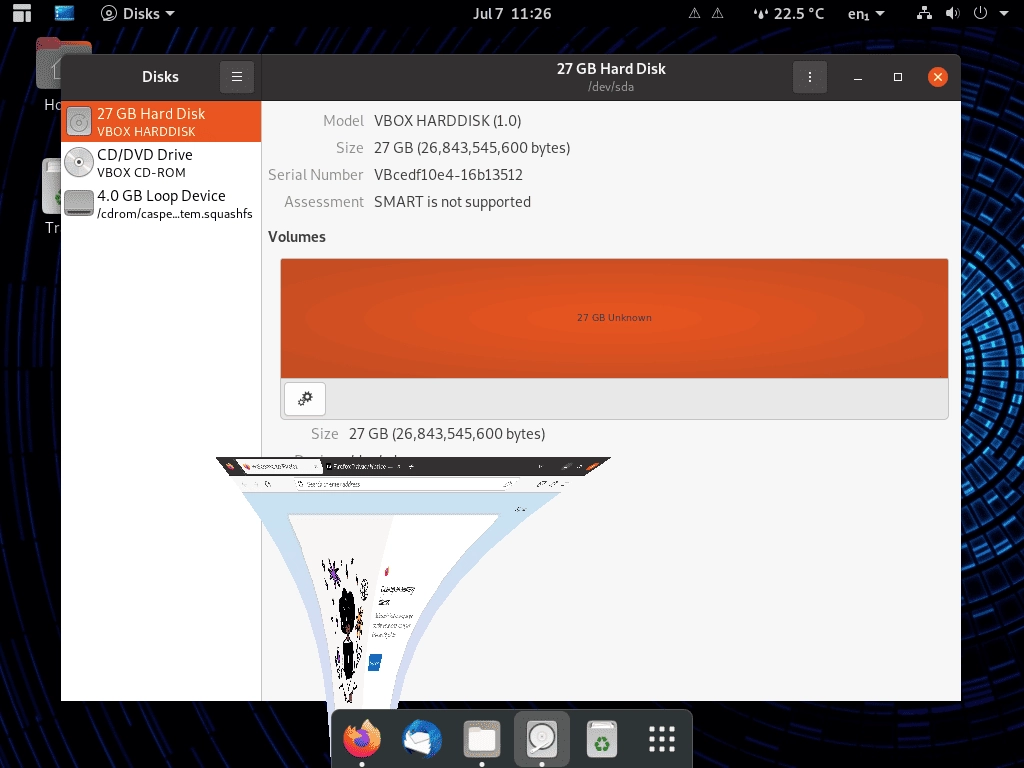Viewport: 1024px width, 768px height.
Task: Expand the system menu arrow
Action: tap(1004, 13)
